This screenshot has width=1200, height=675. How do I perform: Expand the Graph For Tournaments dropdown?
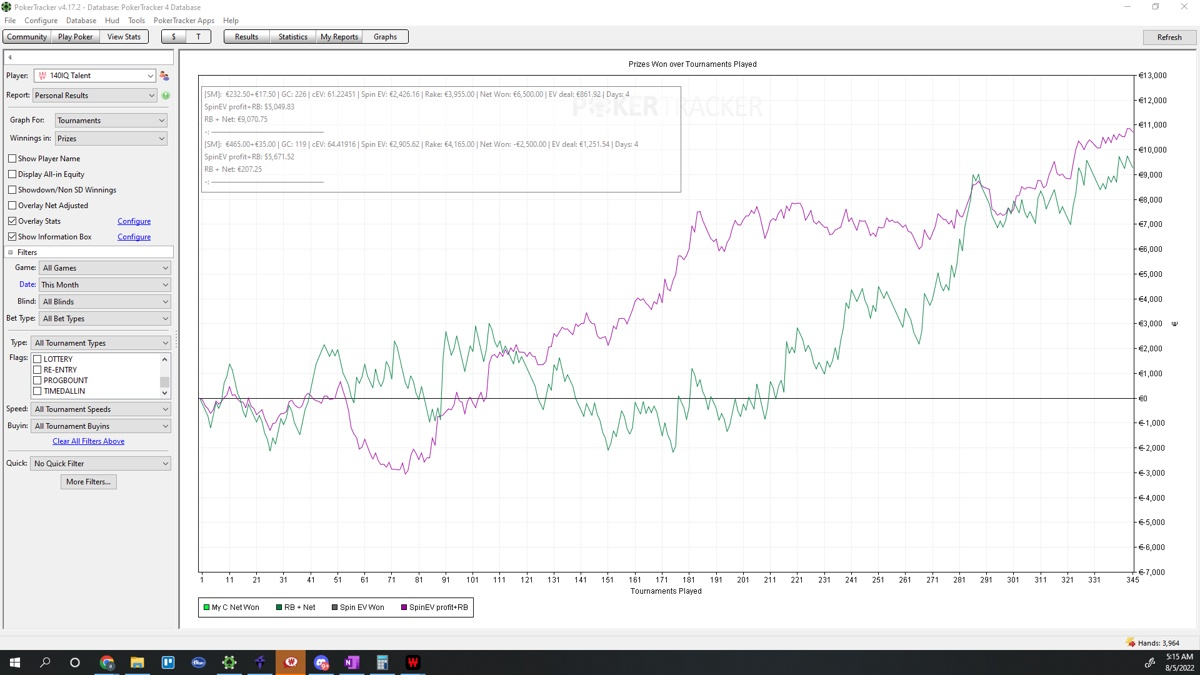(x=110, y=120)
